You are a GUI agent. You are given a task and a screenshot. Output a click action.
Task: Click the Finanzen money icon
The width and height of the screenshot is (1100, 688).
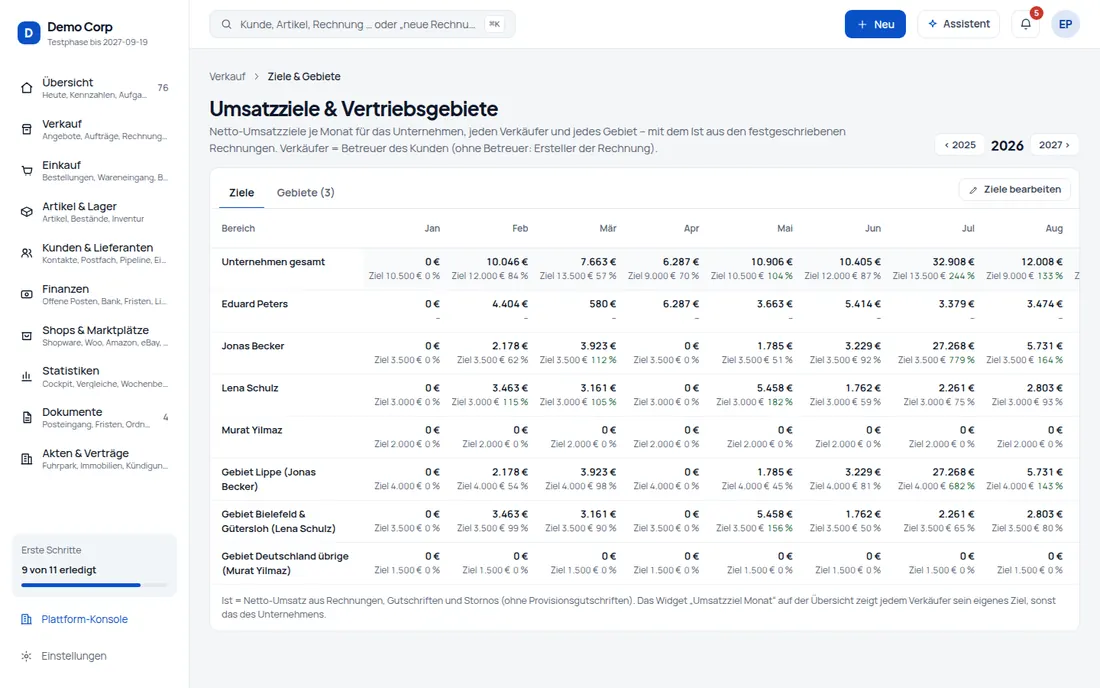pos(27,295)
